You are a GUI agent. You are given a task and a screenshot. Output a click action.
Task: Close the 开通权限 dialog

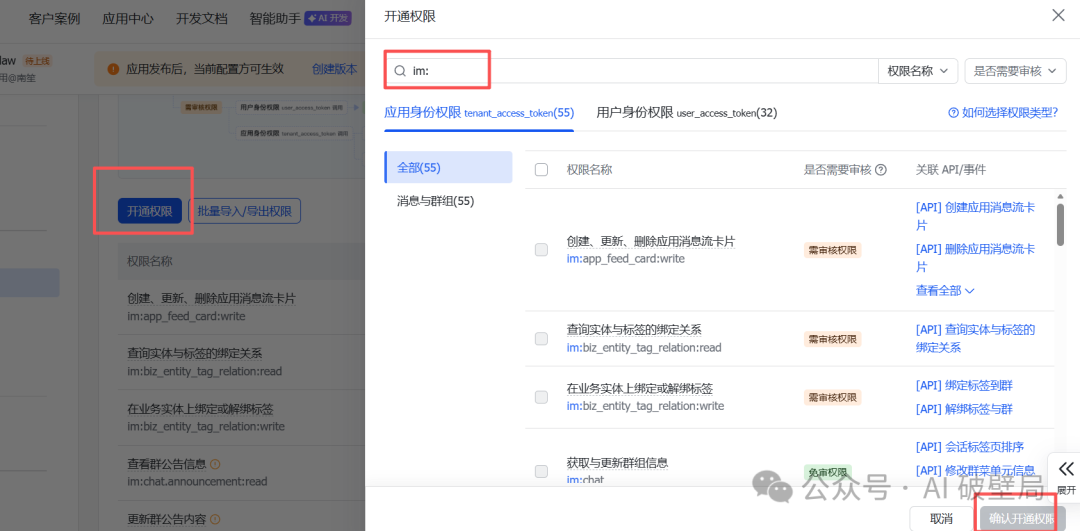click(1058, 16)
